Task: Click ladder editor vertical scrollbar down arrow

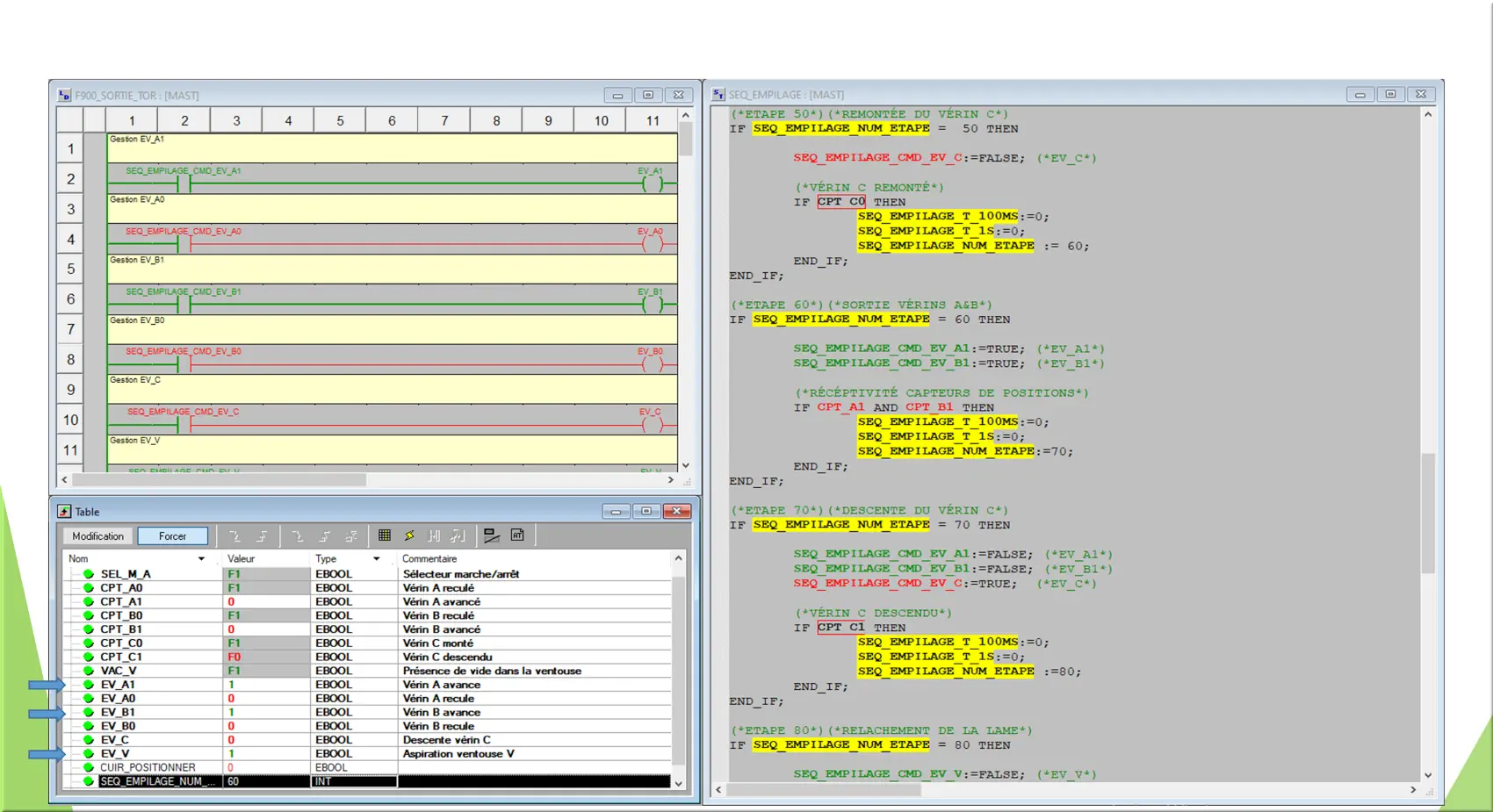Action: click(686, 465)
